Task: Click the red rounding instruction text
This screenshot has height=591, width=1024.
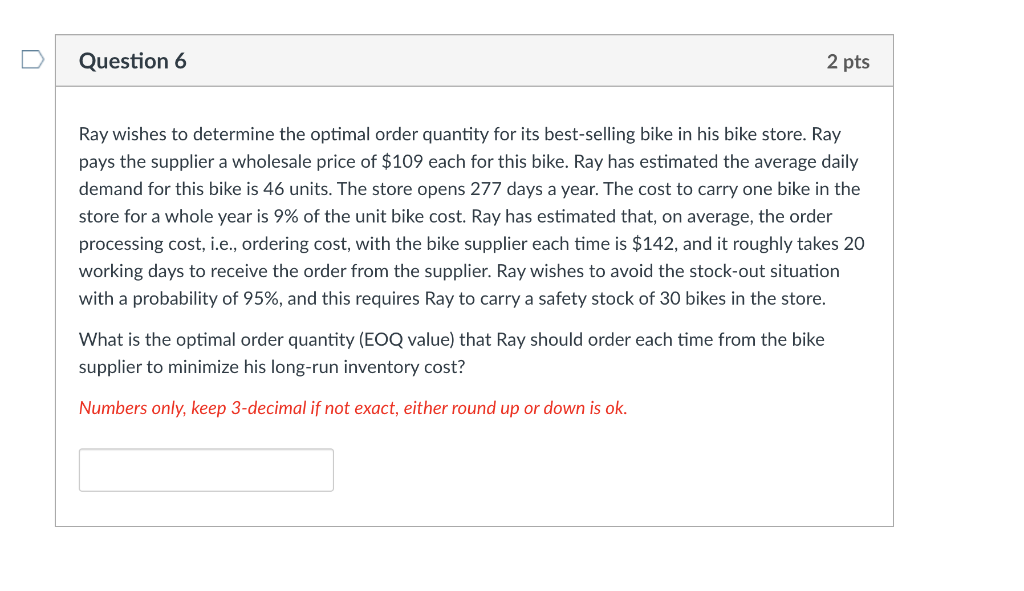Action: (352, 408)
